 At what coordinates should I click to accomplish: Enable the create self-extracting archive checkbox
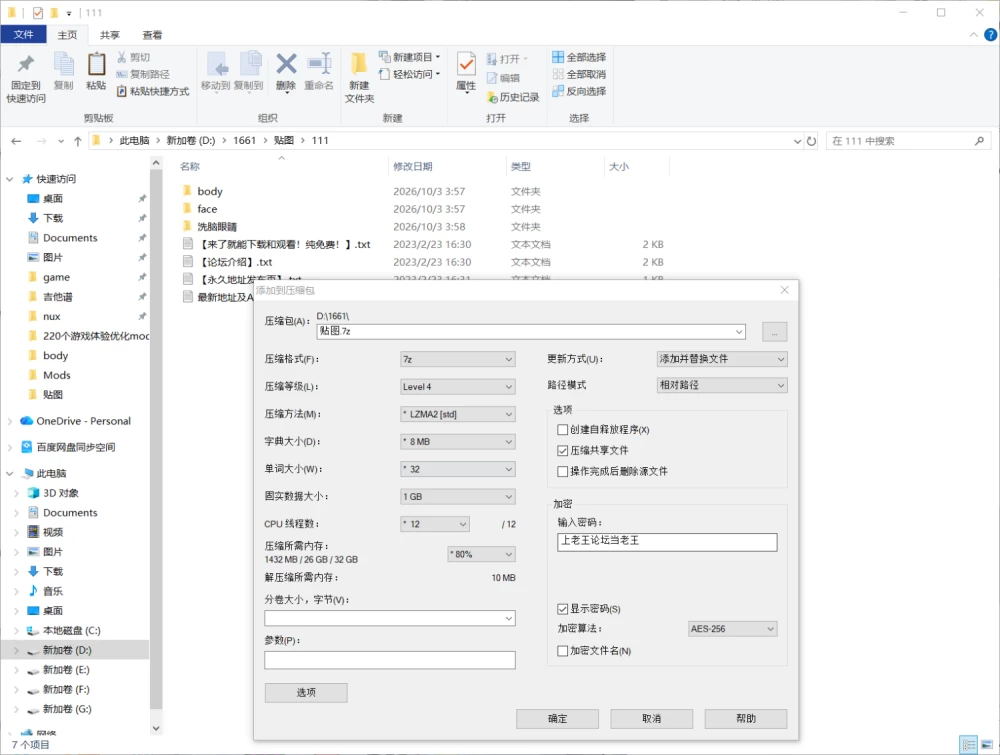click(562, 430)
